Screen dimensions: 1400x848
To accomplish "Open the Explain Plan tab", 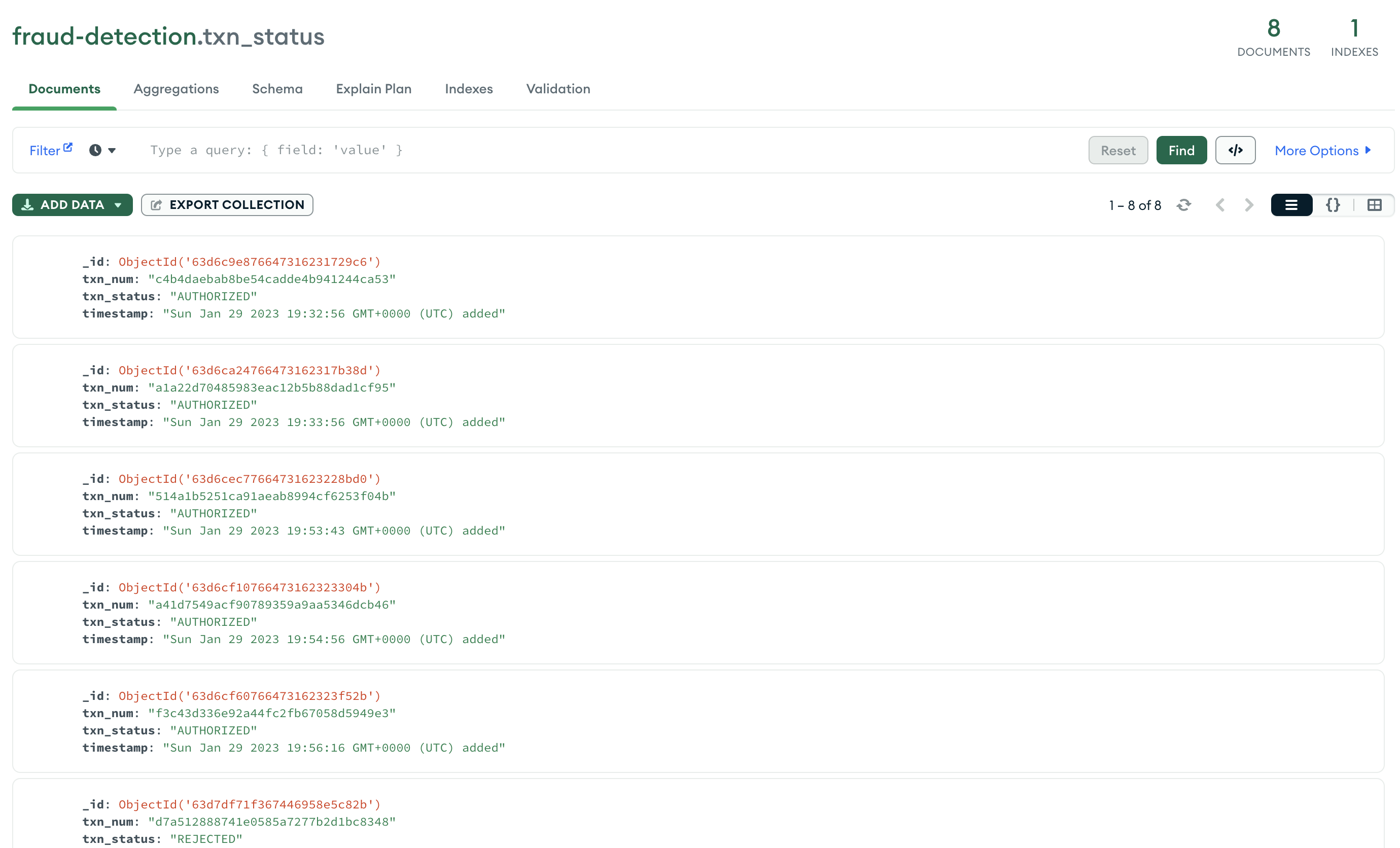I will click(373, 89).
